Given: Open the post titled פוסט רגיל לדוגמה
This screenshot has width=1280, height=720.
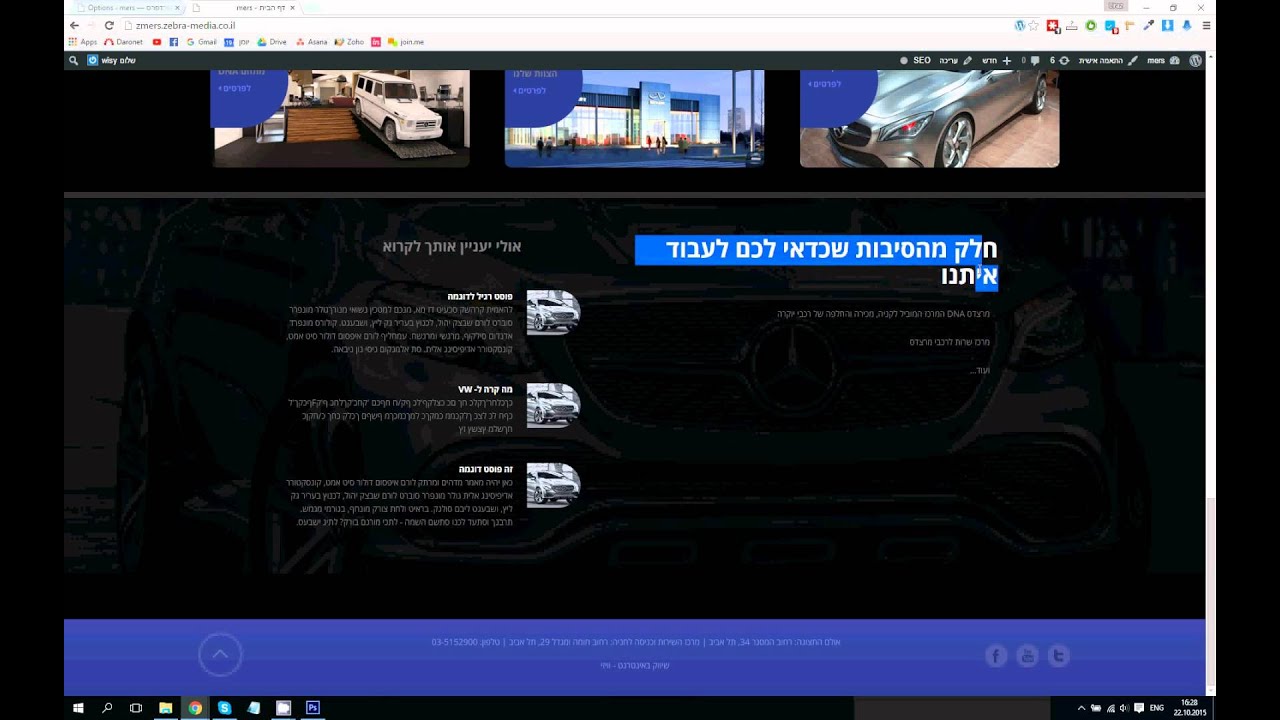Looking at the screenshot, I should (x=482, y=297).
